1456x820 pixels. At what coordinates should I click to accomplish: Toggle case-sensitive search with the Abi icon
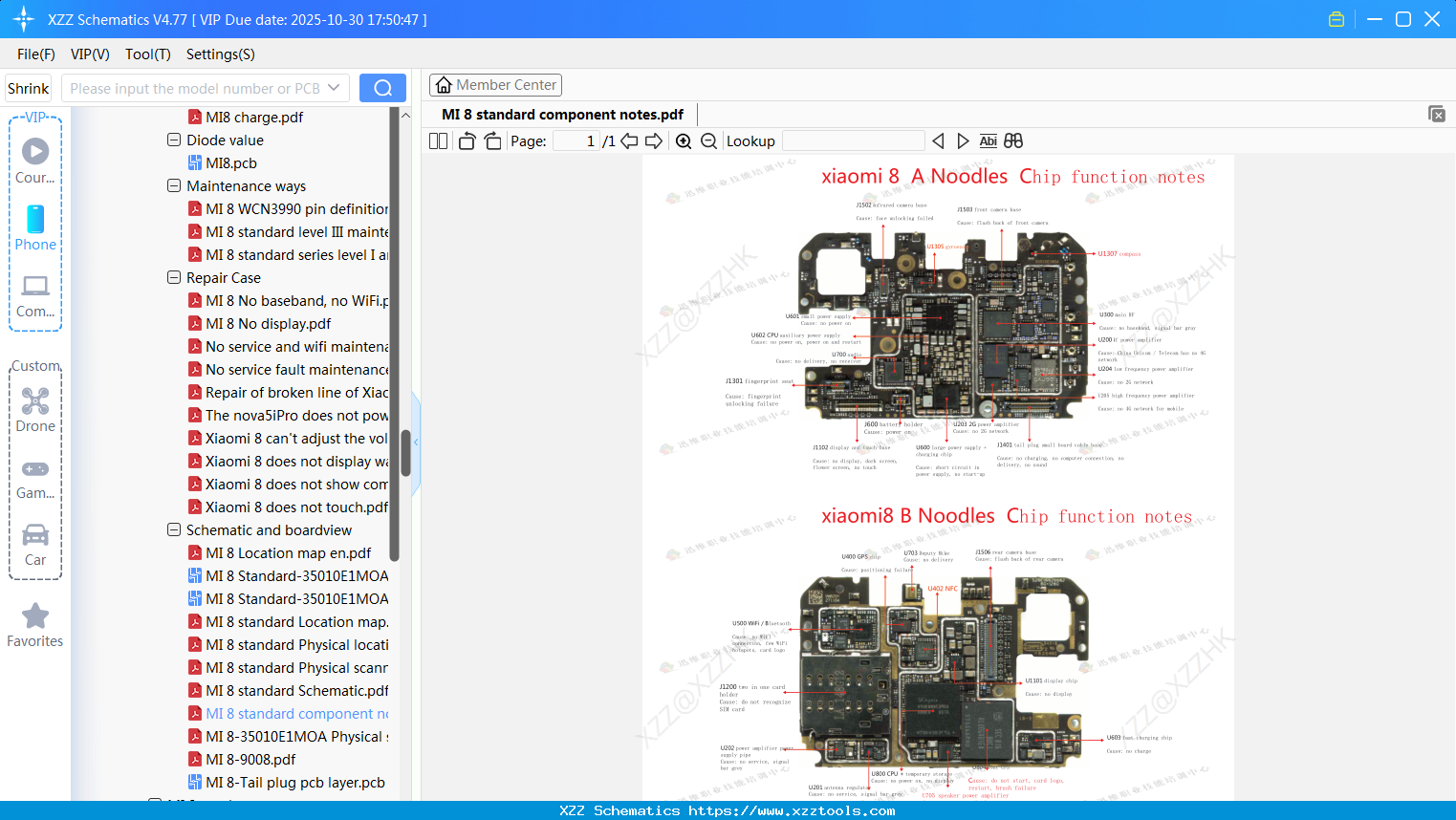click(988, 140)
